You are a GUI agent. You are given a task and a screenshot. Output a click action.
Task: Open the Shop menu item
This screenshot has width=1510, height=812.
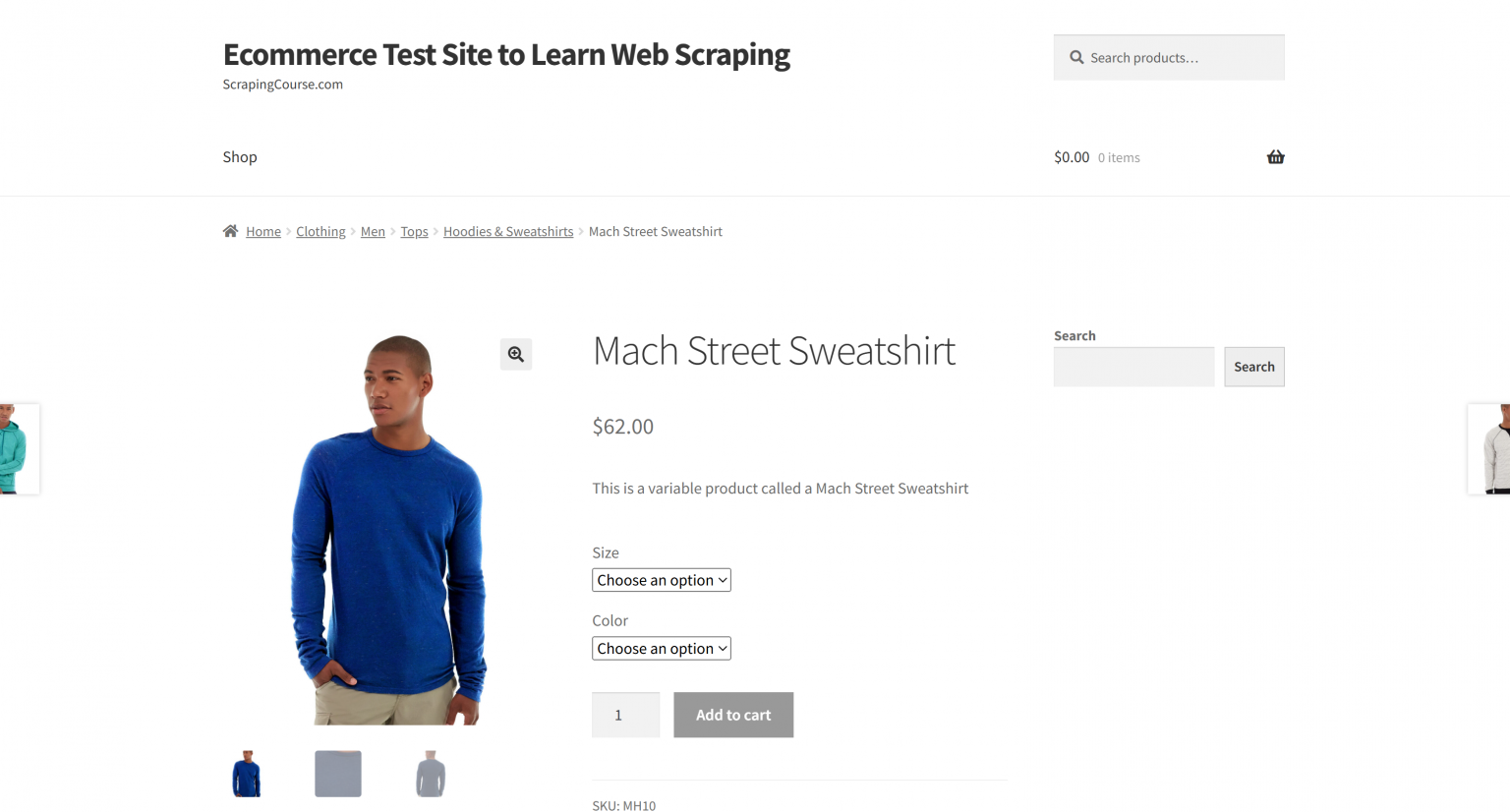coord(239,156)
